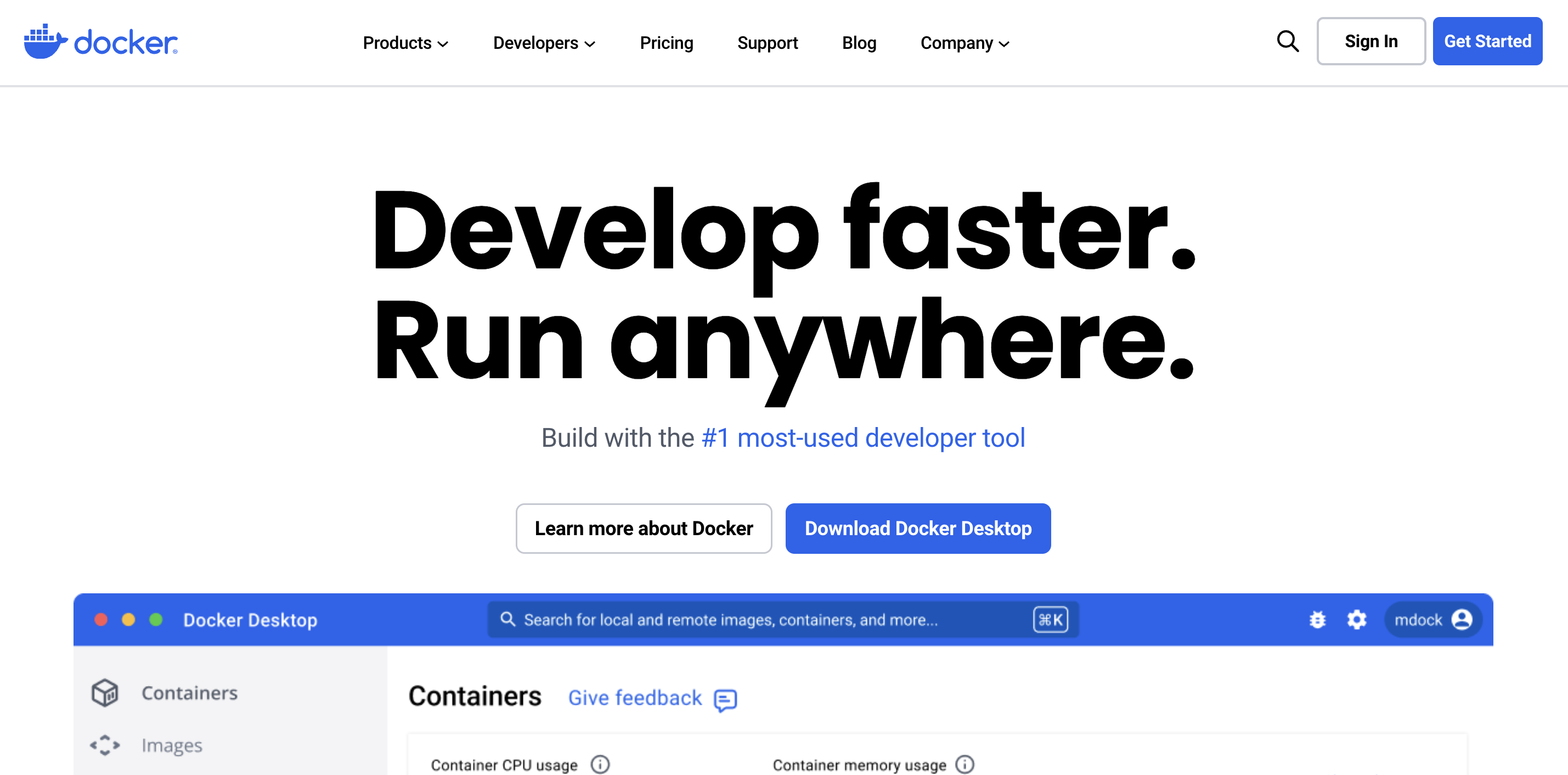This screenshot has height=775, width=1568.
Task: Click the Containers page heading
Action: [475, 696]
